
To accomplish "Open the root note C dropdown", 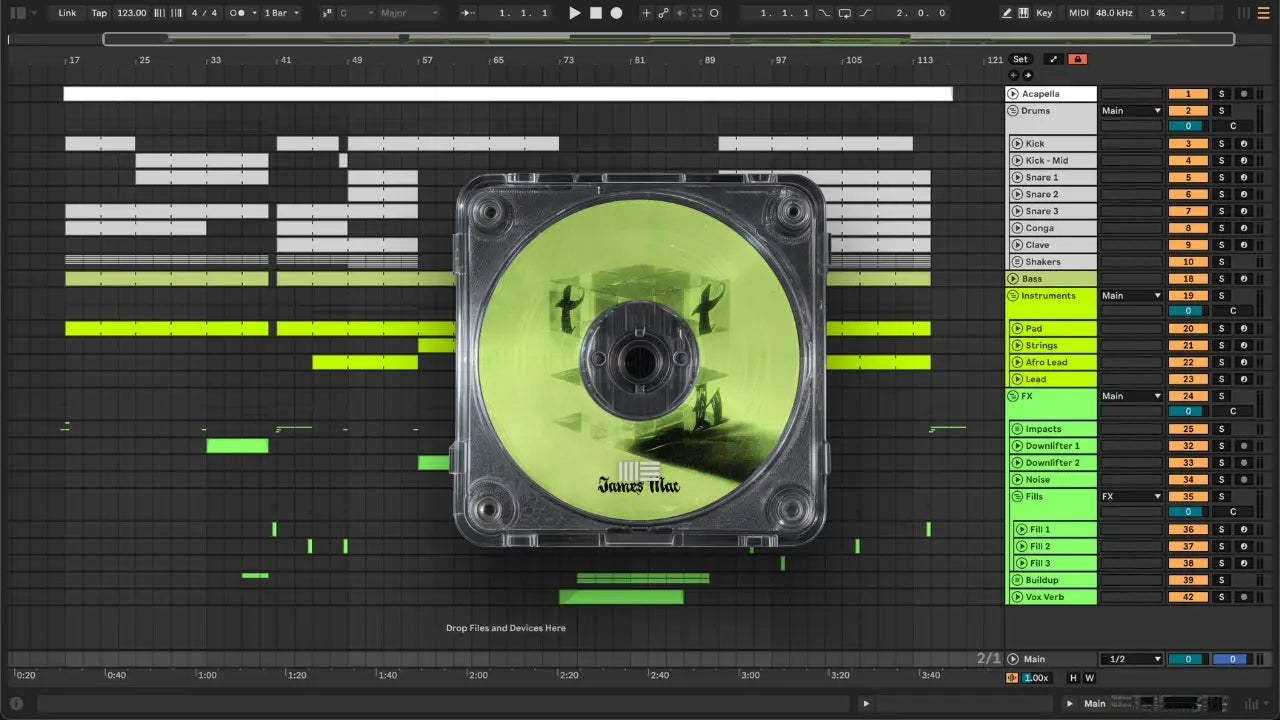I will 355,13.
